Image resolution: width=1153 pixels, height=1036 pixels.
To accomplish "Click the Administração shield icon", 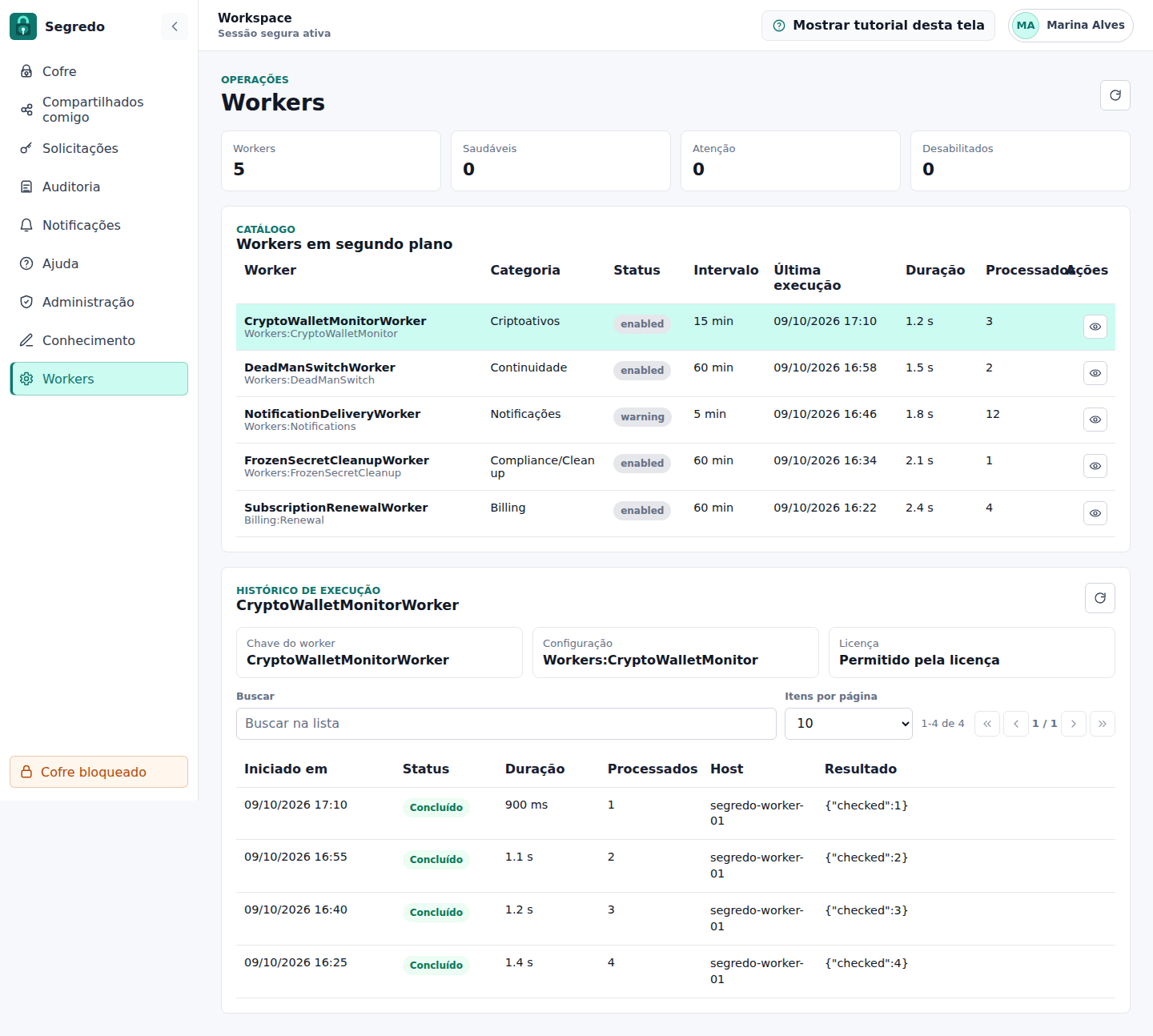I will click(x=26, y=302).
